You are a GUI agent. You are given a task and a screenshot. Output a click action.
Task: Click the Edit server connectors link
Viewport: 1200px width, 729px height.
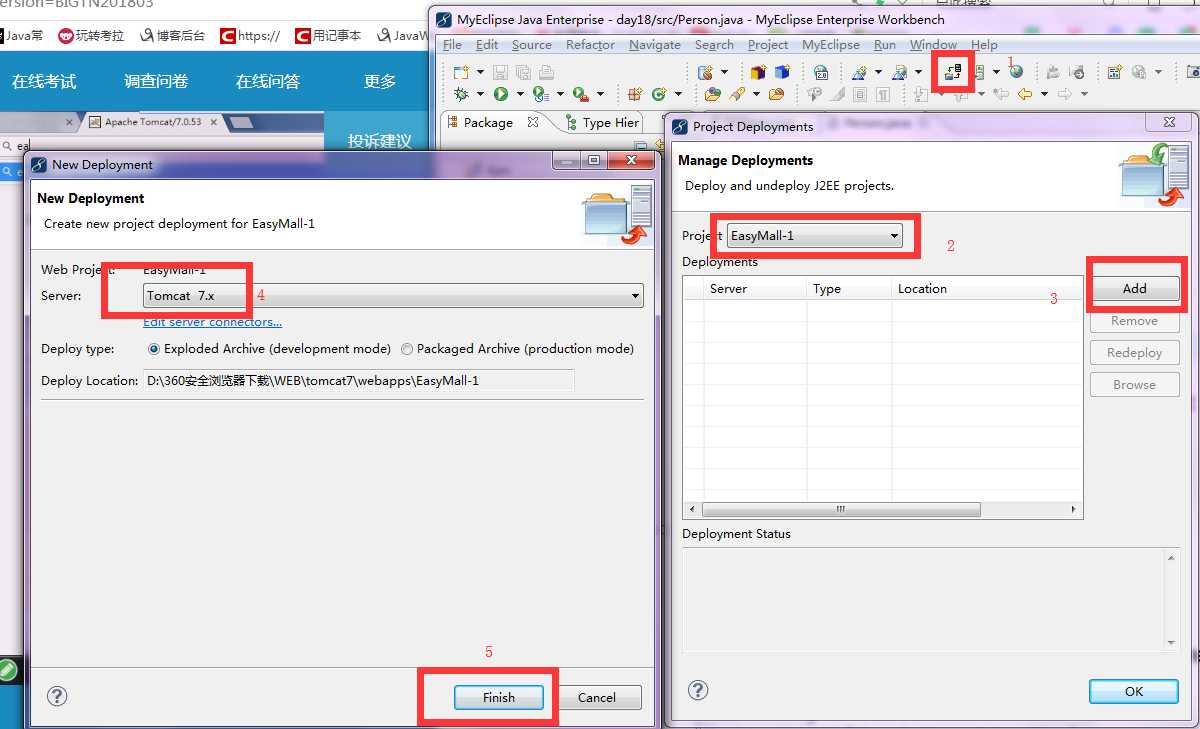point(212,322)
